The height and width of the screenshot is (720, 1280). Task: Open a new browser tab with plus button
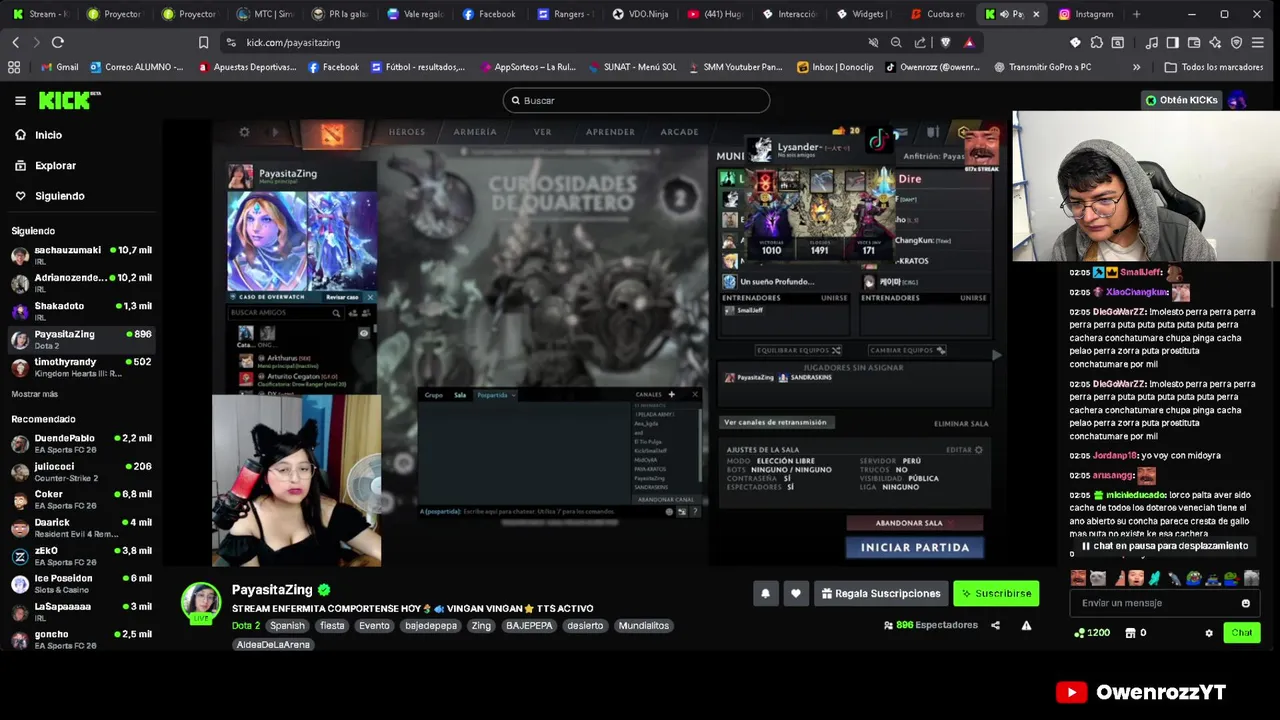pos(1136,14)
